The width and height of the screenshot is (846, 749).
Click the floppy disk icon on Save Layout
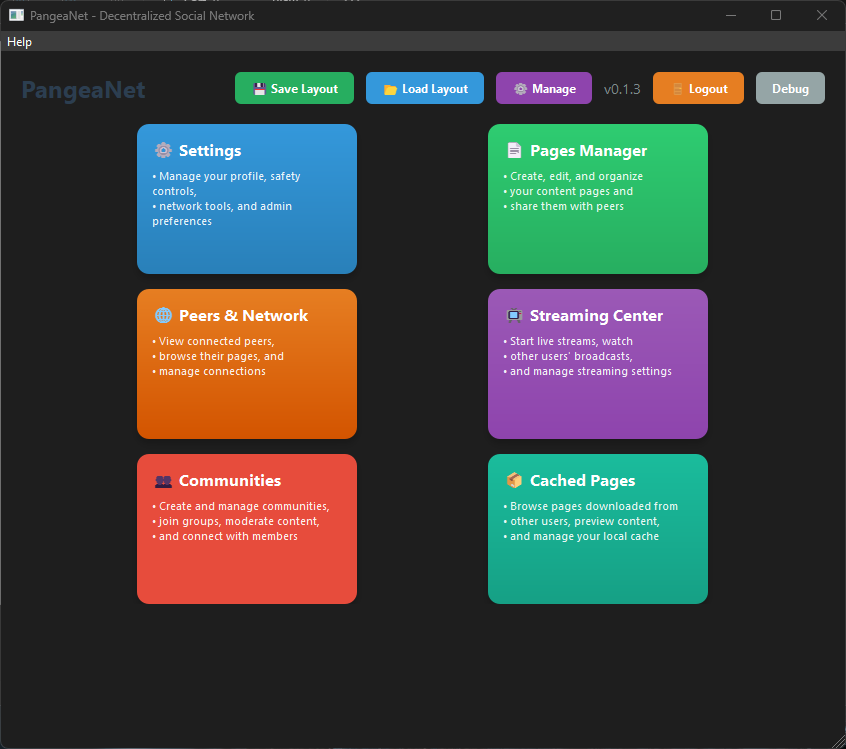[x=260, y=89]
